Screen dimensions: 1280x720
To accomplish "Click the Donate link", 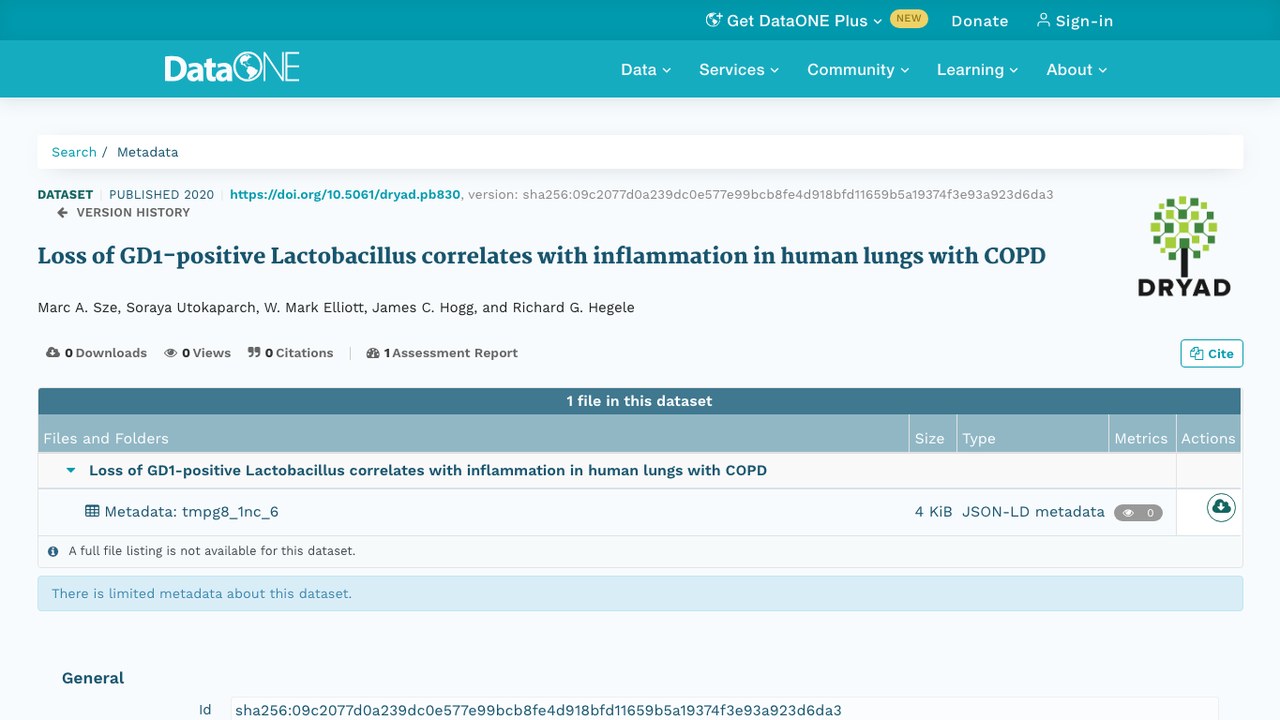I will pos(980,21).
